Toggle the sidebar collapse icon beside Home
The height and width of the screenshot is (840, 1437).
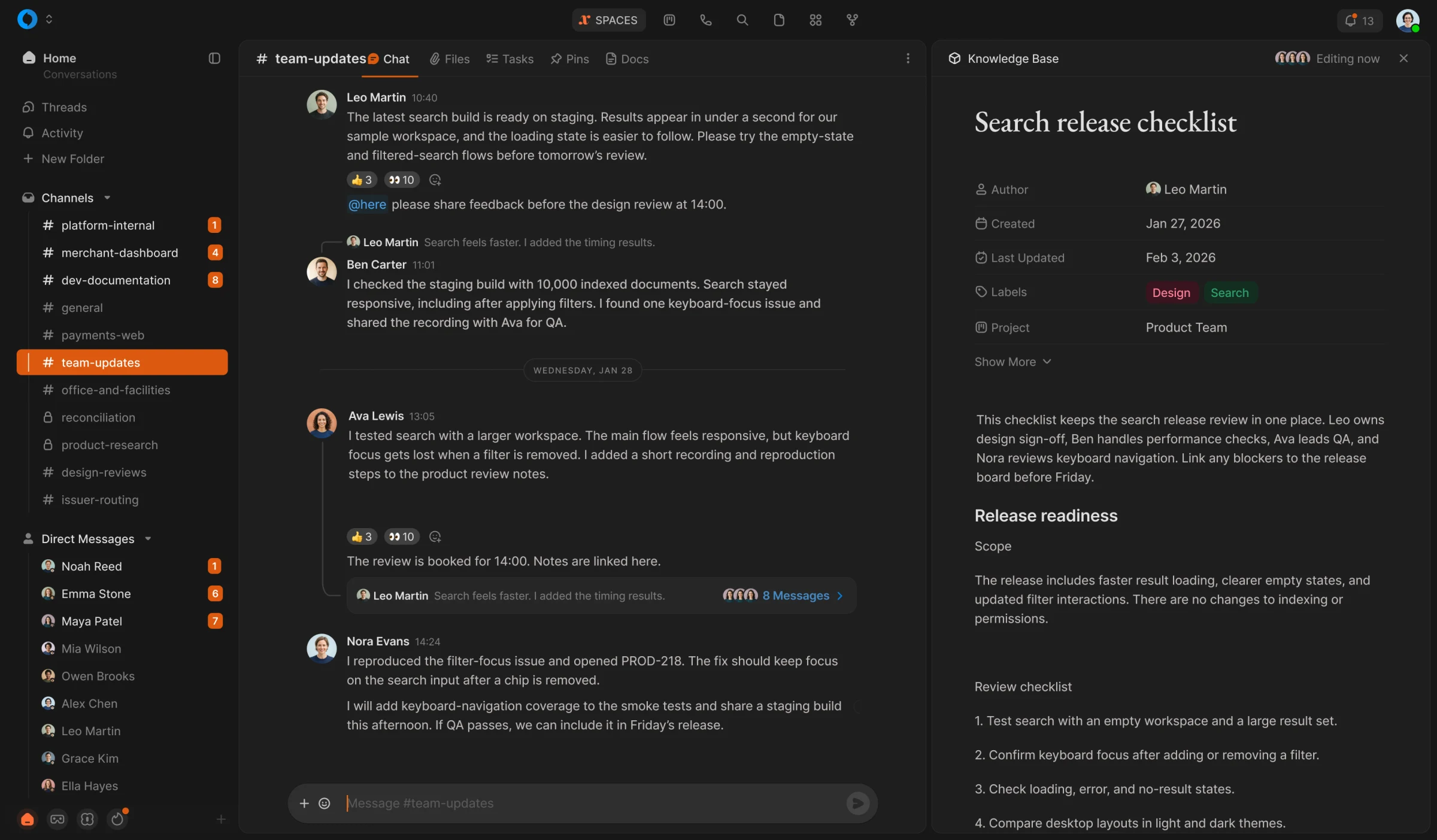214,58
